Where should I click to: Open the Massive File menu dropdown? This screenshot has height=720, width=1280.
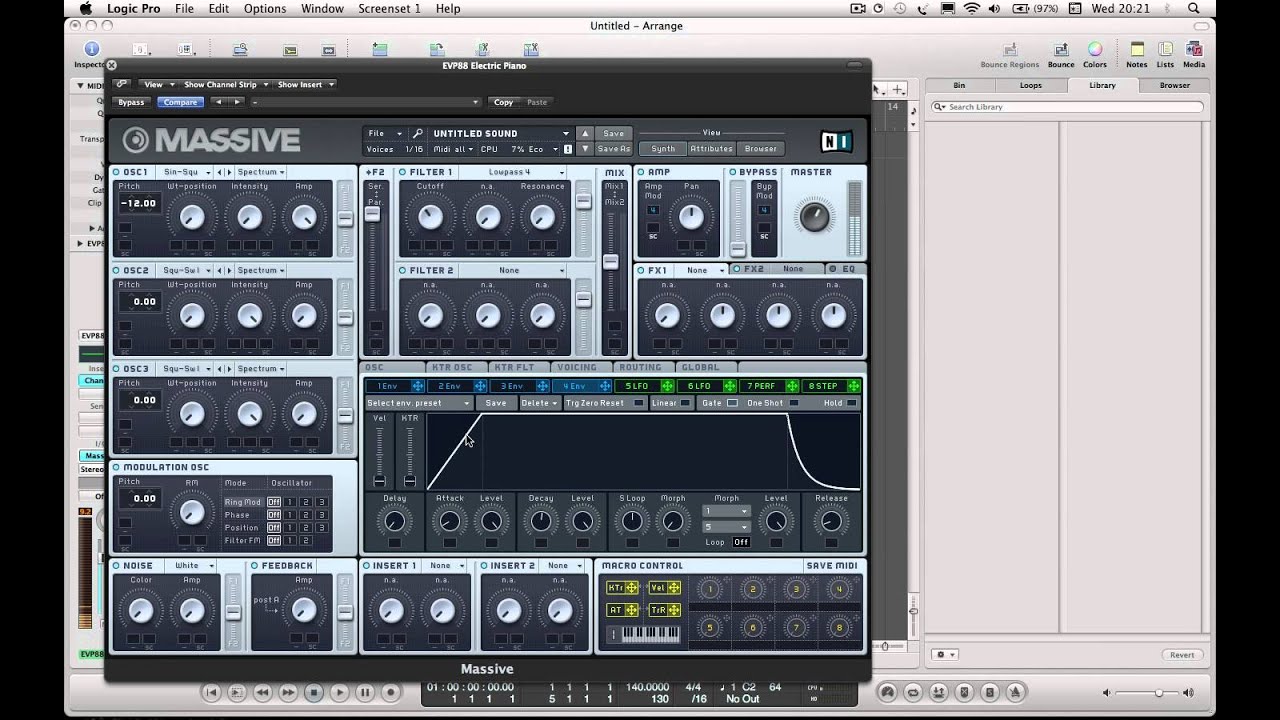click(x=385, y=133)
